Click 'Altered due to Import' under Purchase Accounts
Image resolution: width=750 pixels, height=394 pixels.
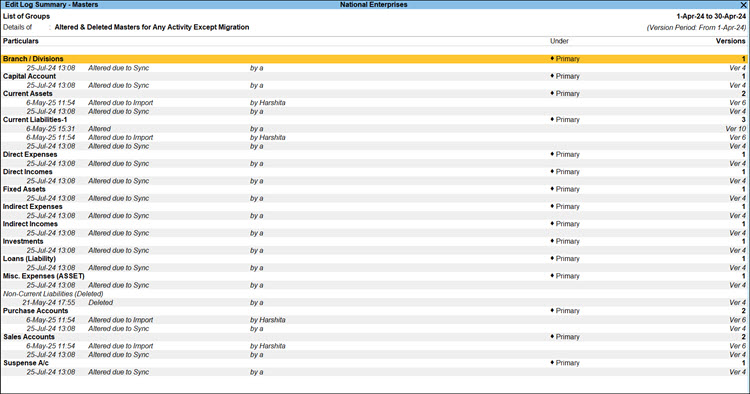(121, 319)
